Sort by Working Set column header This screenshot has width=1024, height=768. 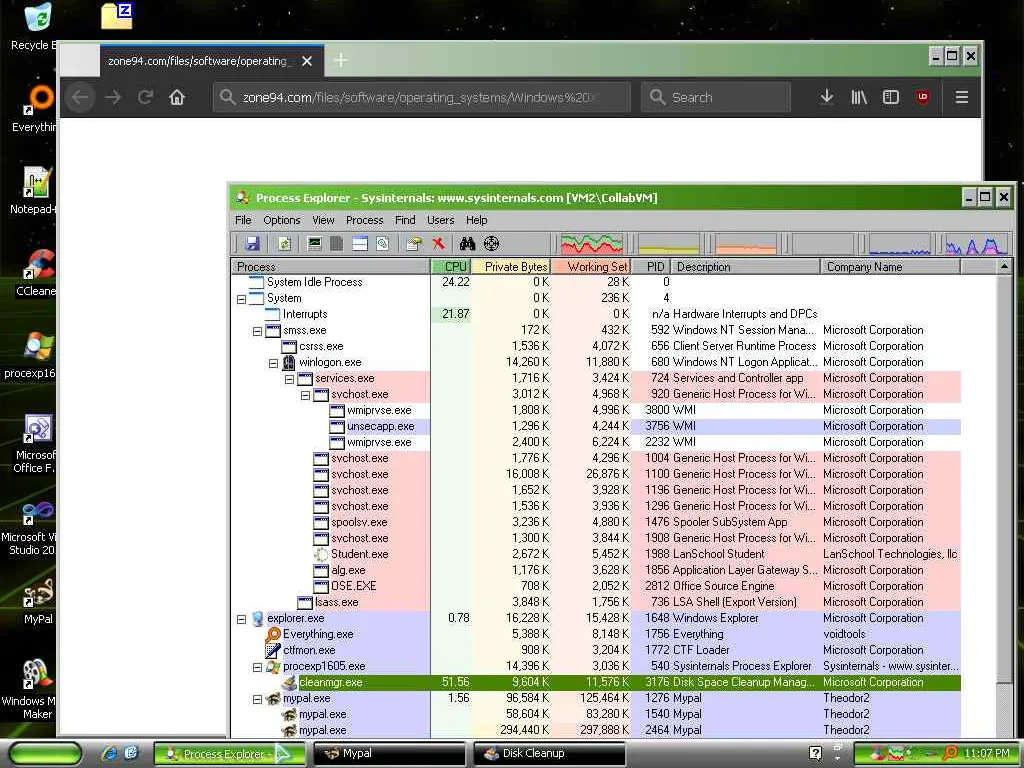pyautogui.click(x=591, y=266)
